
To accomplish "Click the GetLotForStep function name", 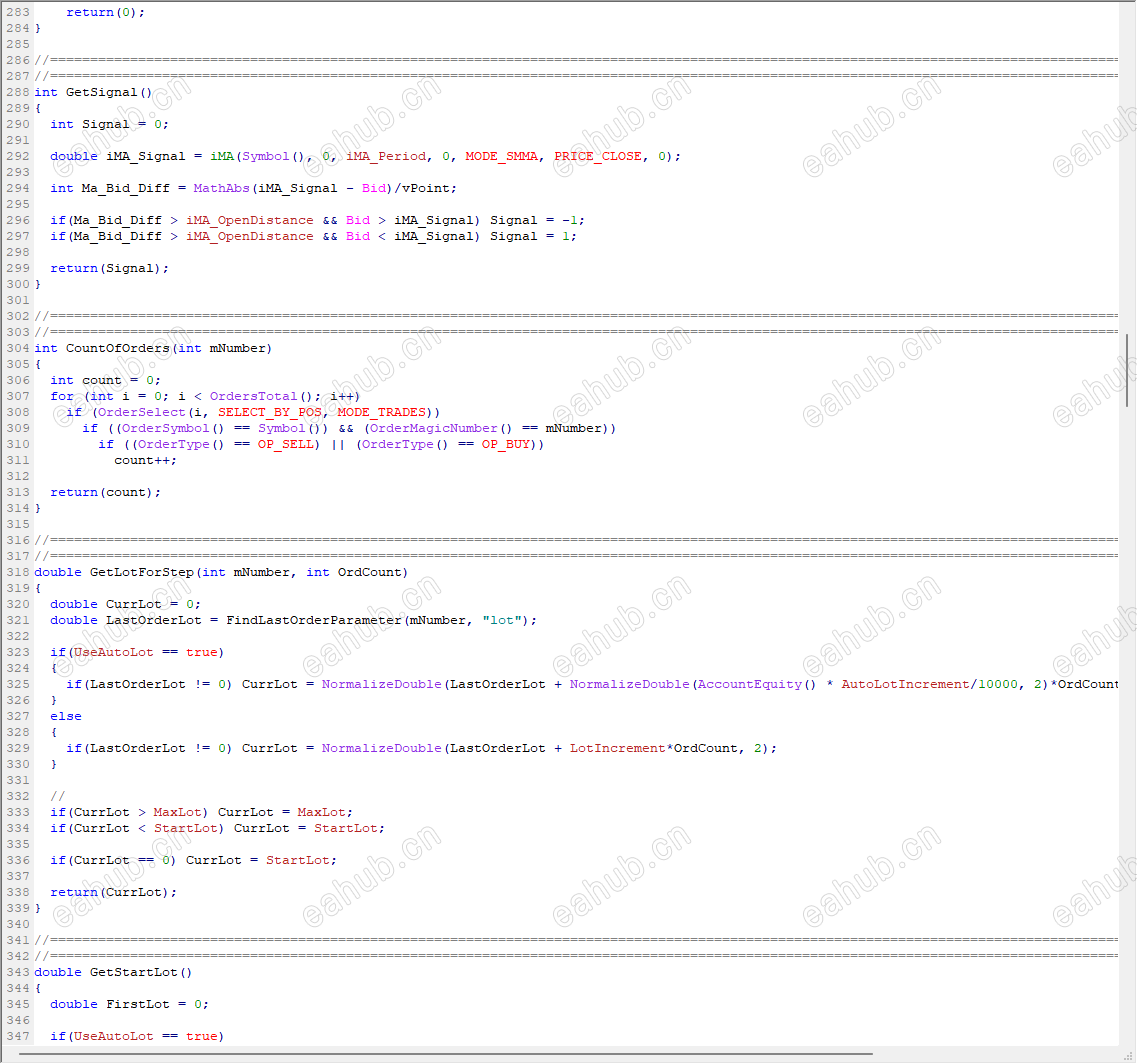I will [141, 572].
